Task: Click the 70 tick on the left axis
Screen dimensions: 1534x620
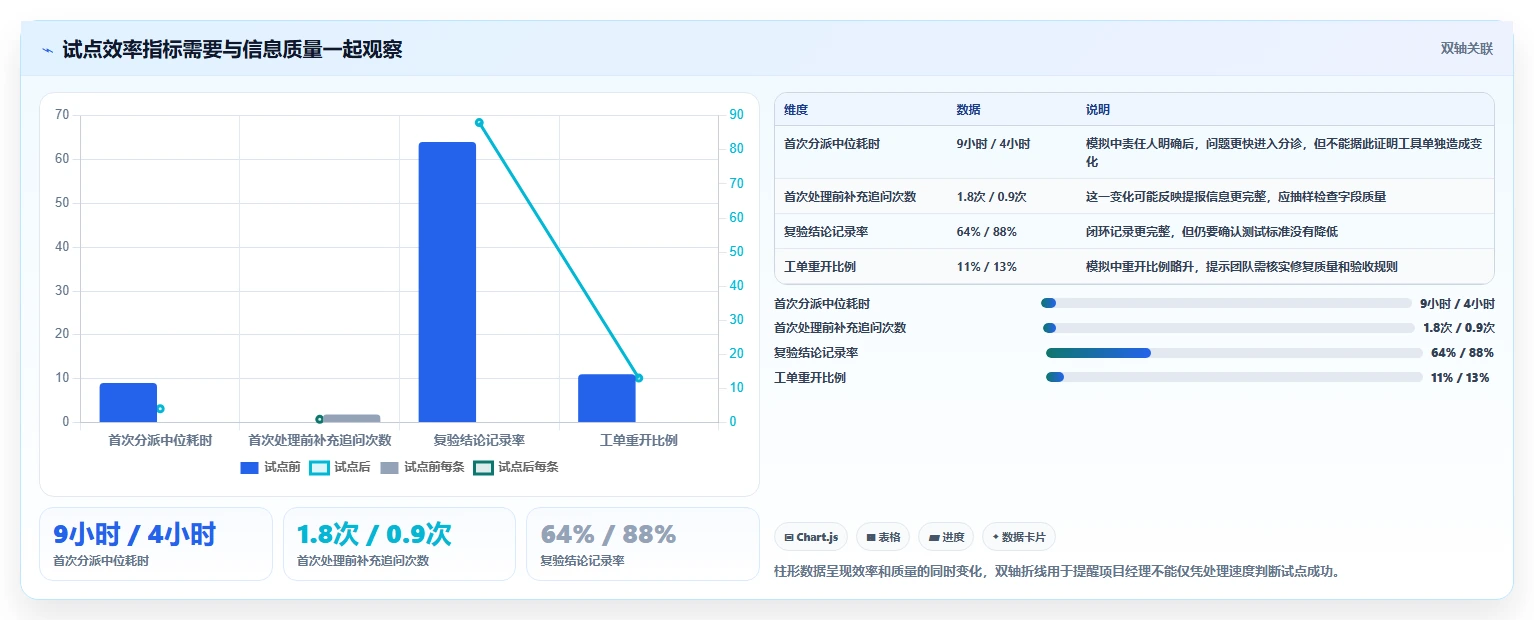Action: (62, 115)
